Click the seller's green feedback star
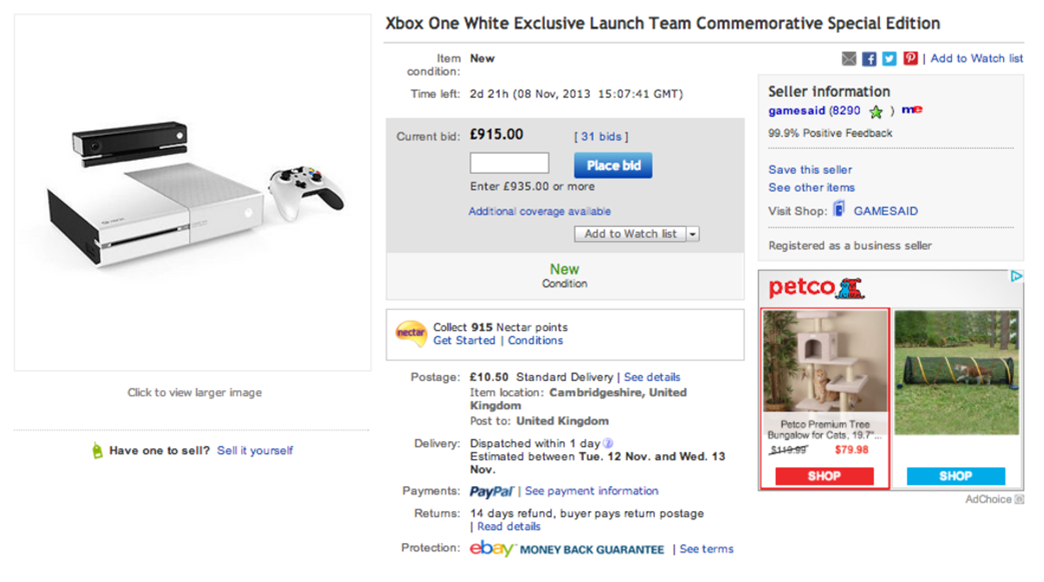 pyautogui.click(x=876, y=111)
